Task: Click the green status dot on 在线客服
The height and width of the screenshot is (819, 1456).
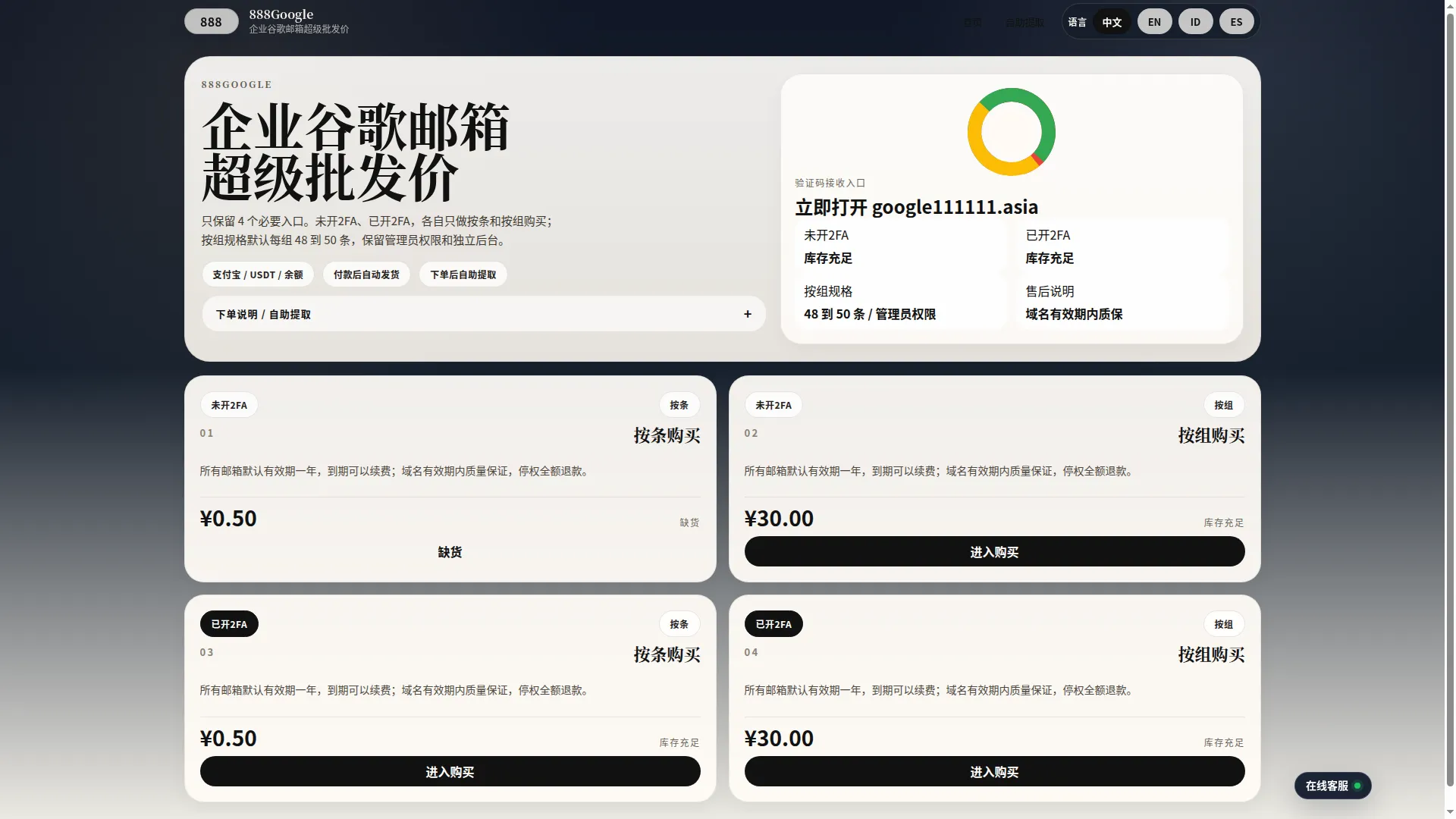Action: coord(1357,786)
